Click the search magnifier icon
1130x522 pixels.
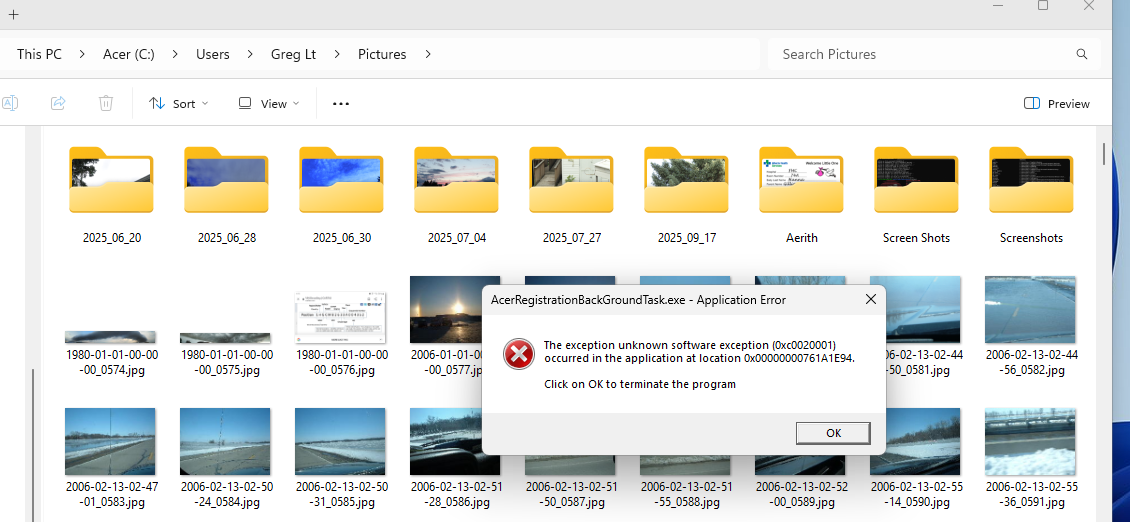point(1082,54)
